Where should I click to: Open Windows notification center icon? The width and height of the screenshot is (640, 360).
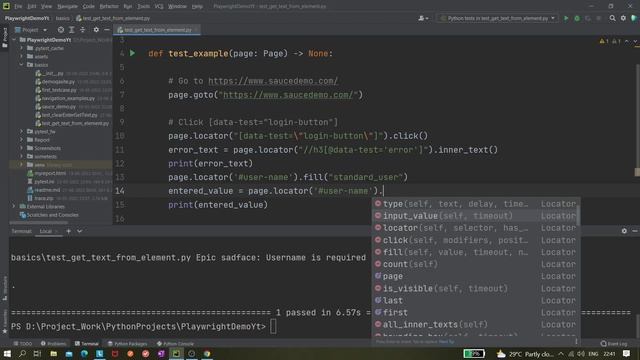(627, 353)
